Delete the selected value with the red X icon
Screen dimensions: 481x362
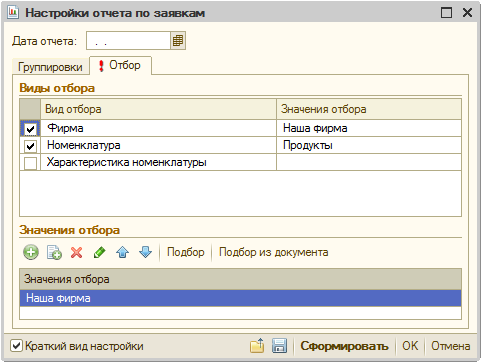(x=77, y=252)
